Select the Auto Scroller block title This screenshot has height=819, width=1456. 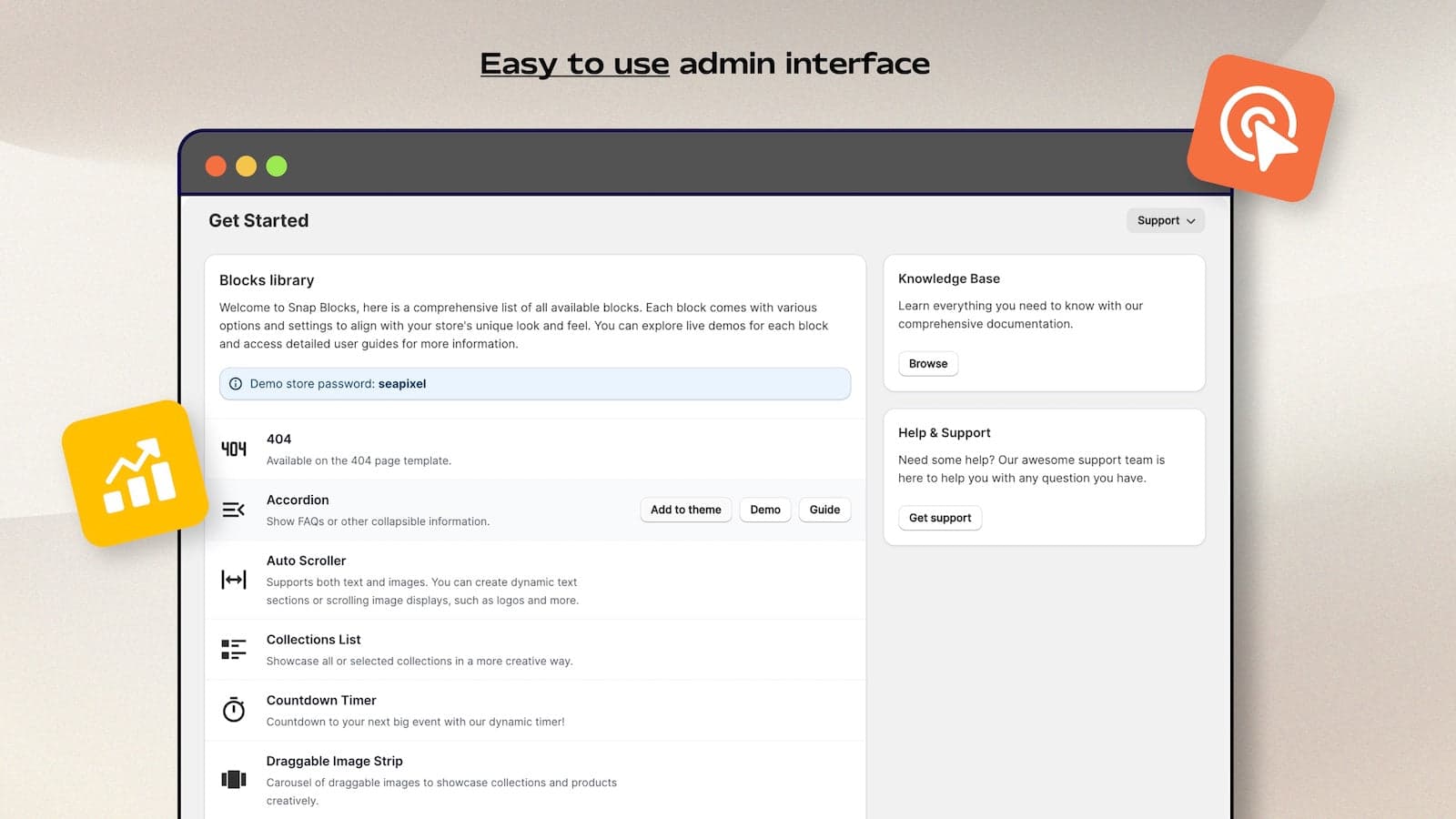click(x=306, y=561)
